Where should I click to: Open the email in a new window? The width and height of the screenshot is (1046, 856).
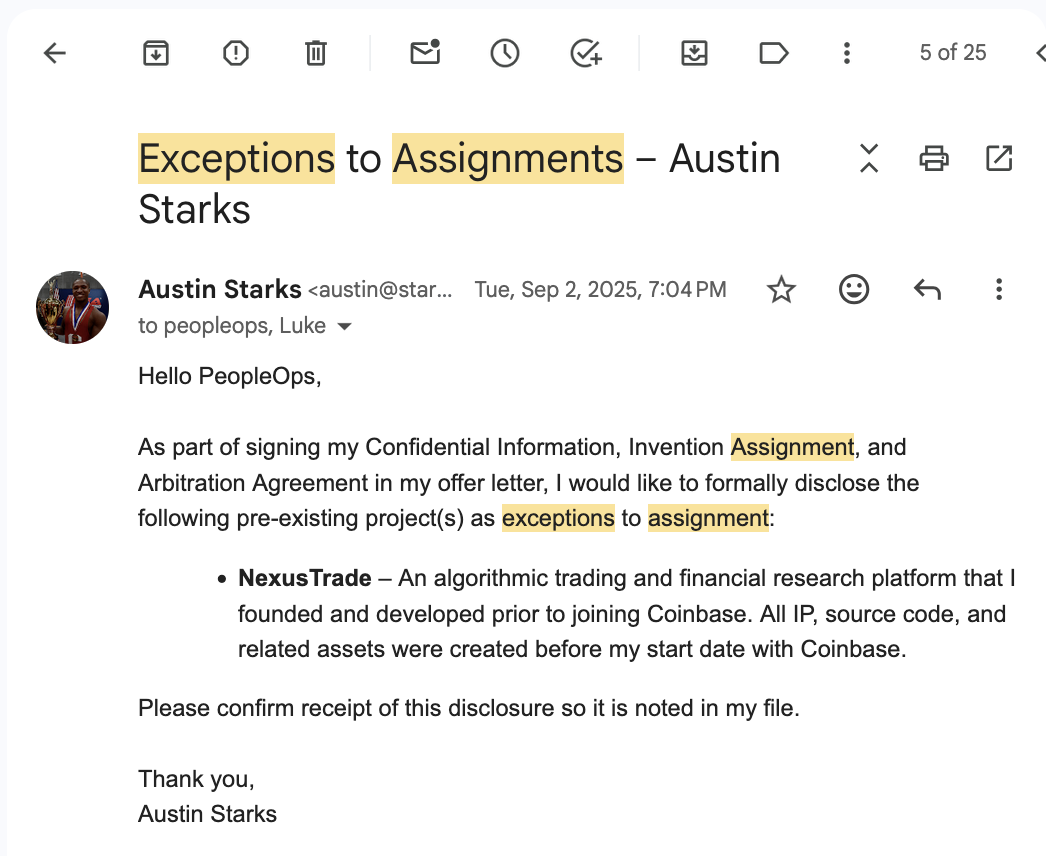coord(998,158)
